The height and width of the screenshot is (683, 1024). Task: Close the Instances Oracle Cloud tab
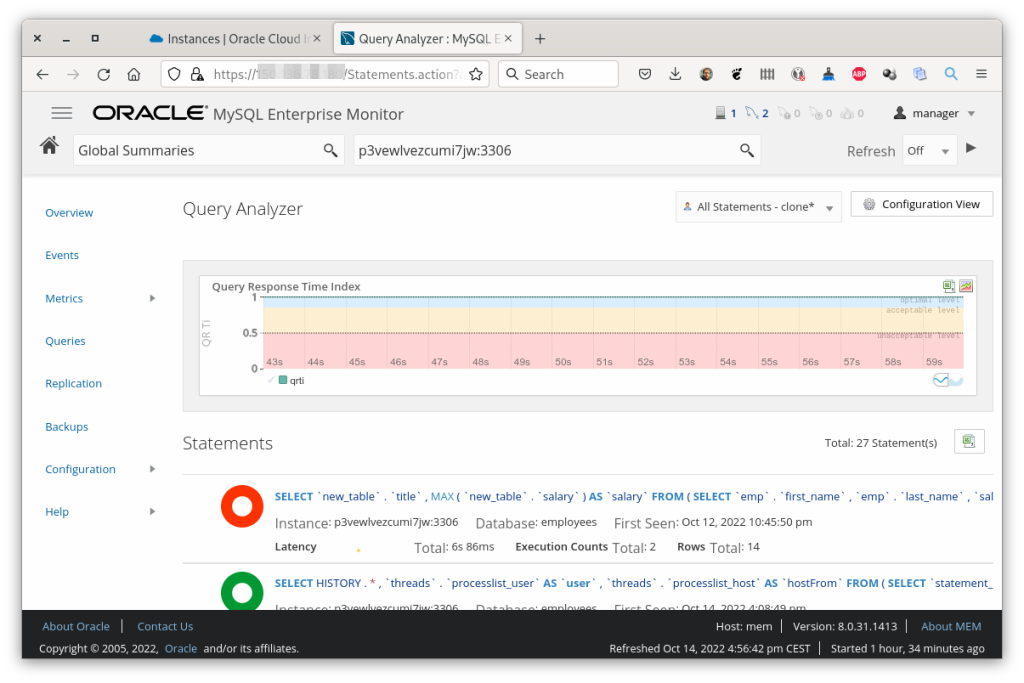coord(317,39)
